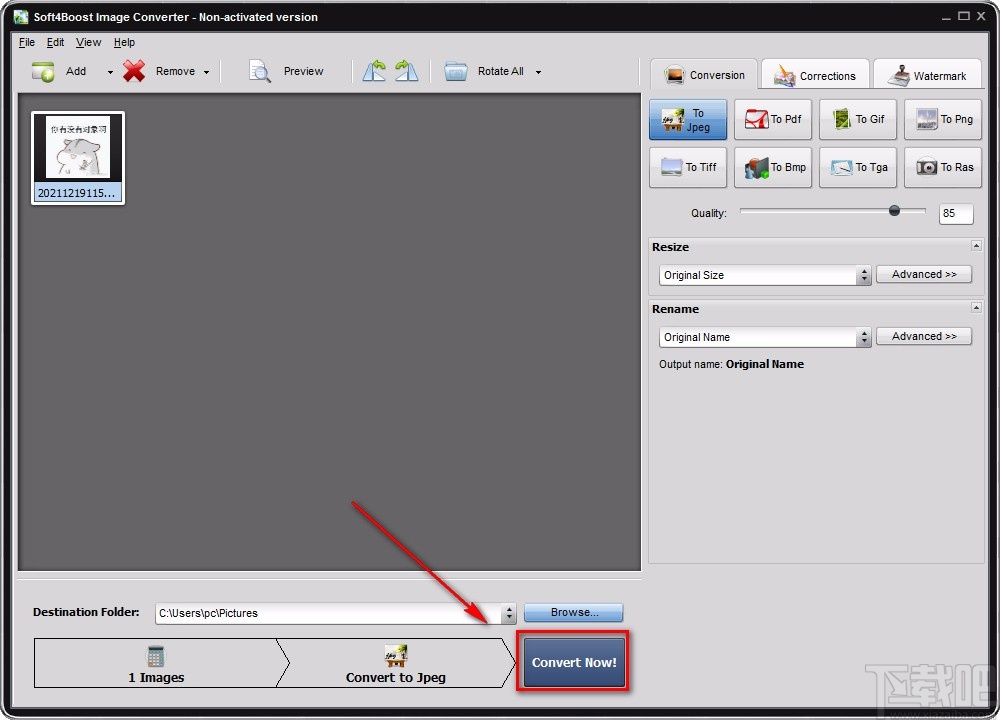The width and height of the screenshot is (1000, 720).
Task: Open the Edit menu
Action: [55, 42]
